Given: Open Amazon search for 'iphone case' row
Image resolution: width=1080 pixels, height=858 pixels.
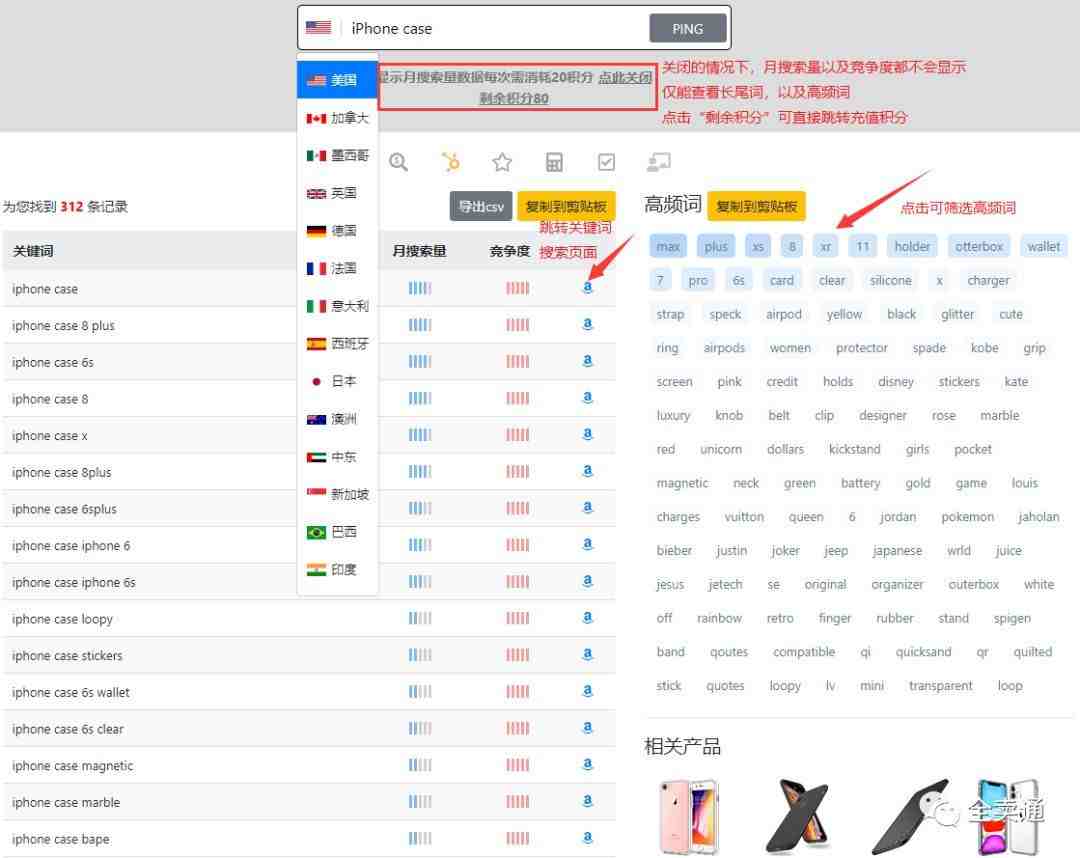Looking at the screenshot, I should [588, 288].
